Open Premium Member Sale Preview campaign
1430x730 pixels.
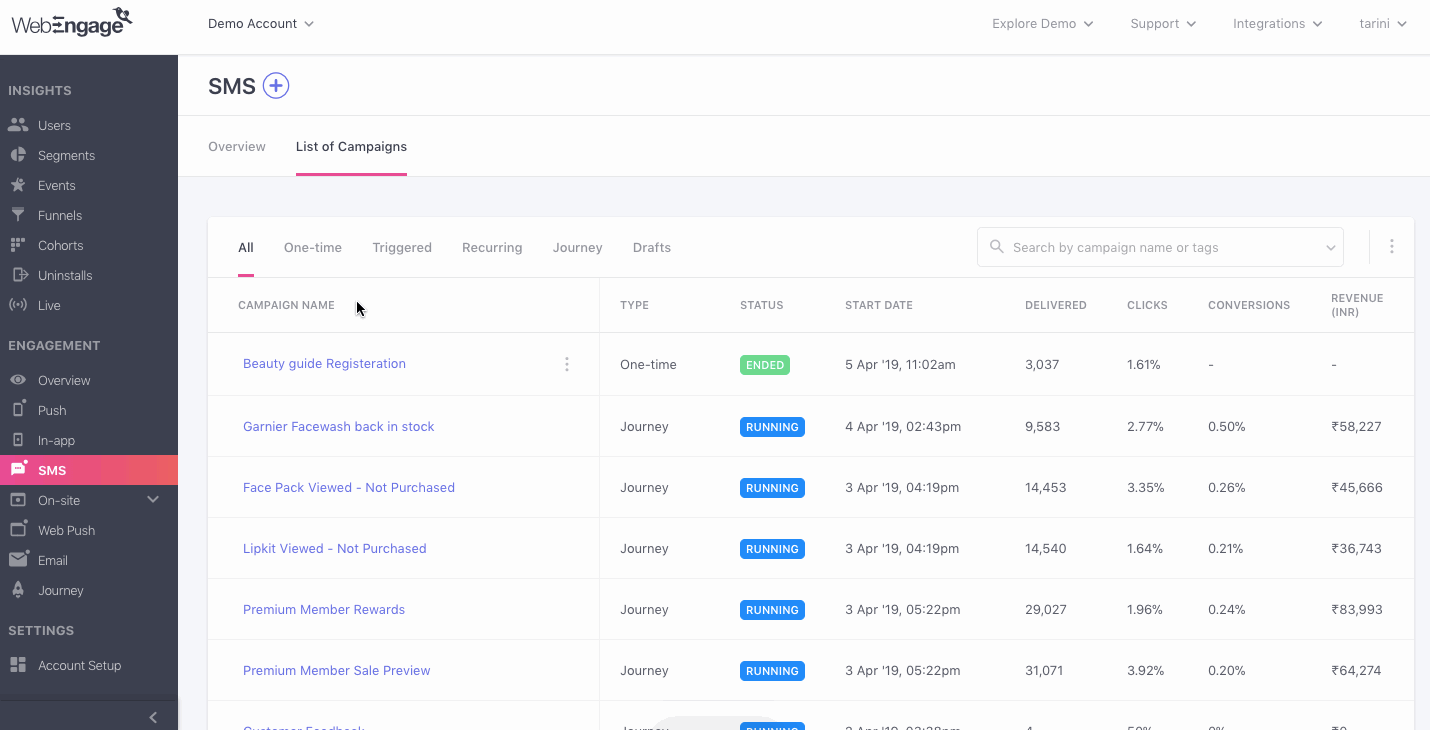coord(337,670)
